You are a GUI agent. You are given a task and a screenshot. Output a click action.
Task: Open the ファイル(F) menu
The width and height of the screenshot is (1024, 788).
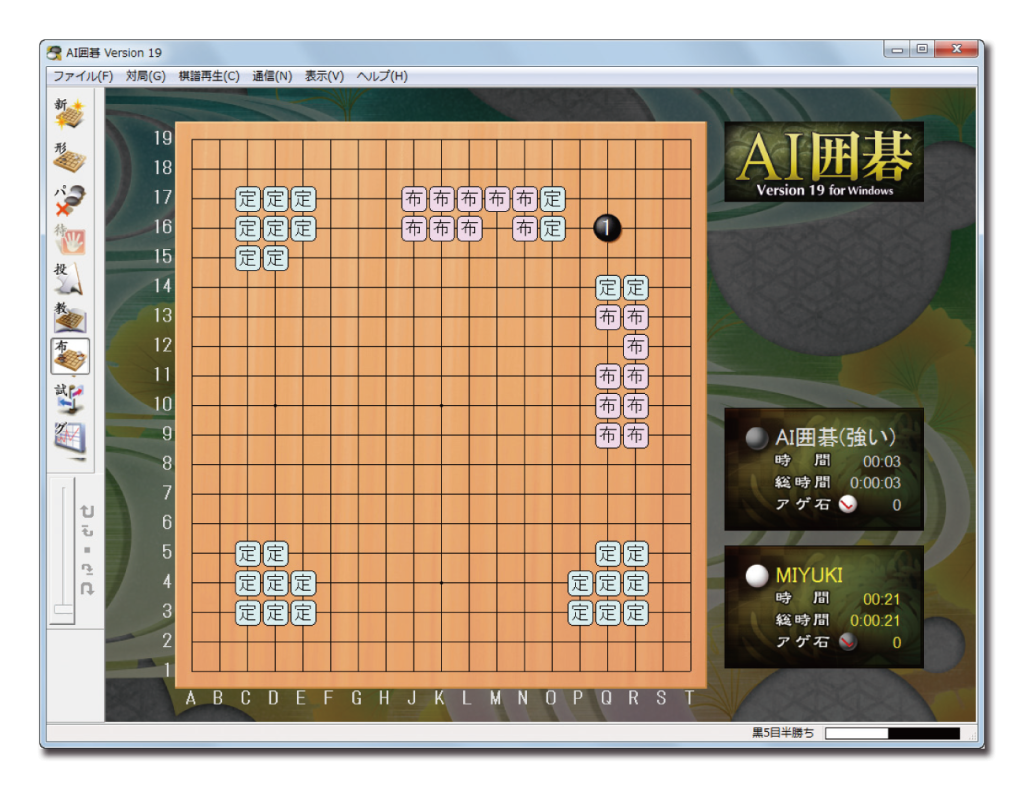[x=83, y=76]
